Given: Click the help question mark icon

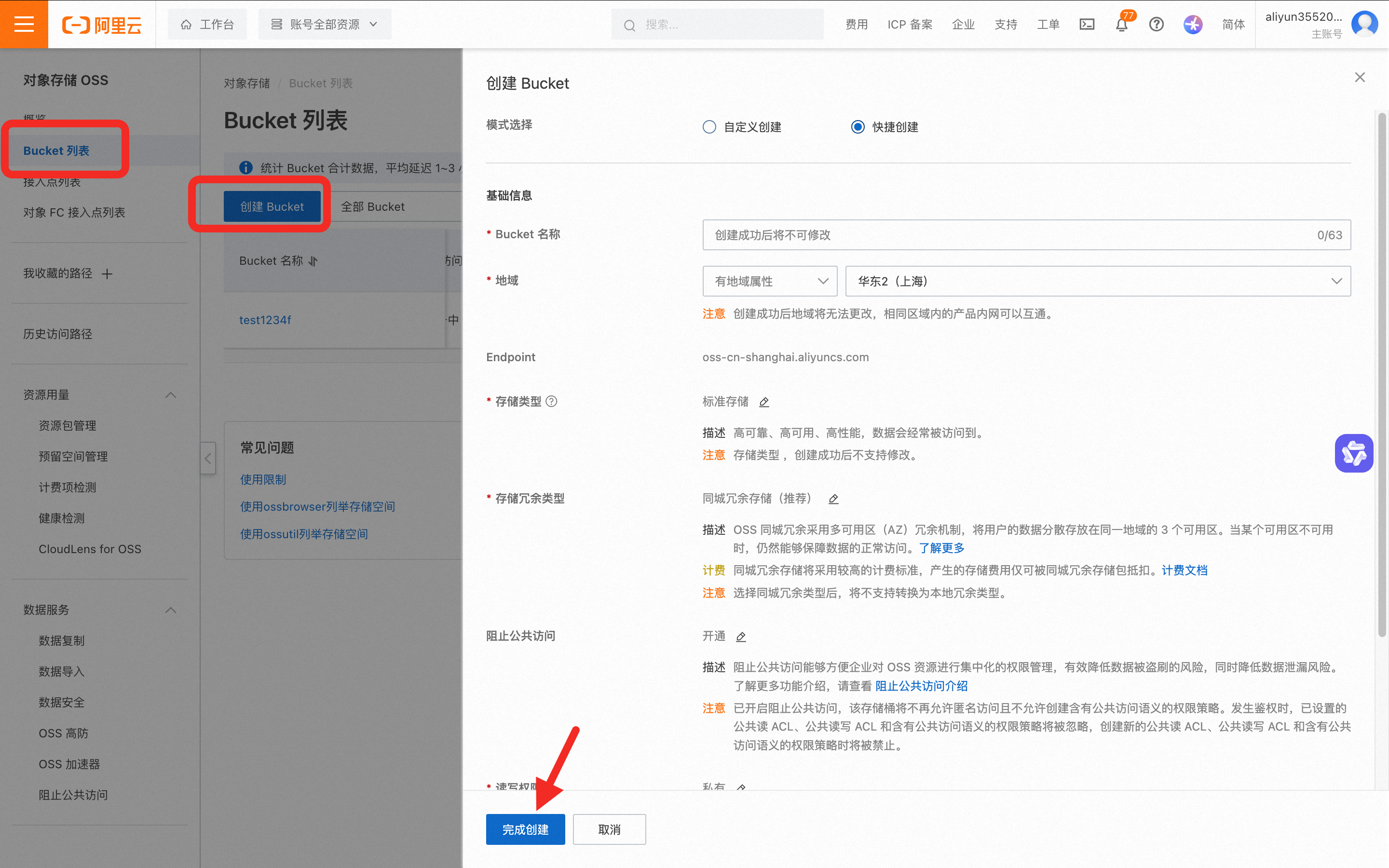Looking at the screenshot, I should pyautogui.click(x=1156, y=24).
